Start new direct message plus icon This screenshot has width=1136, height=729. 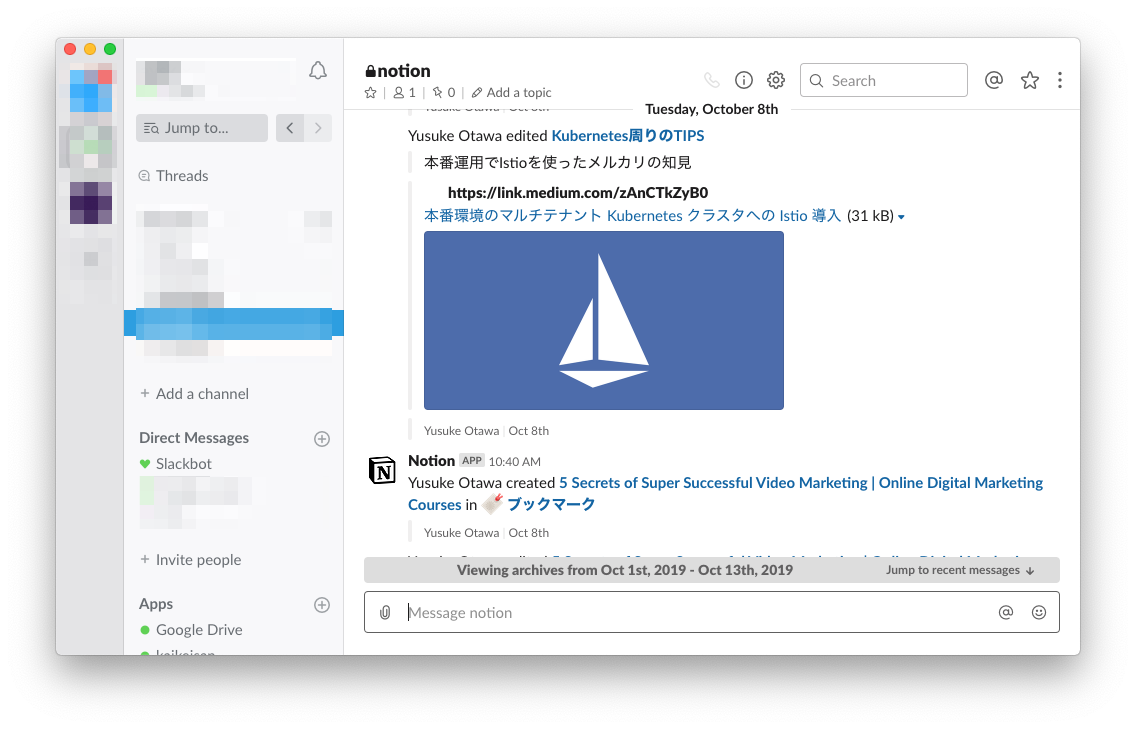coord(322,438)
